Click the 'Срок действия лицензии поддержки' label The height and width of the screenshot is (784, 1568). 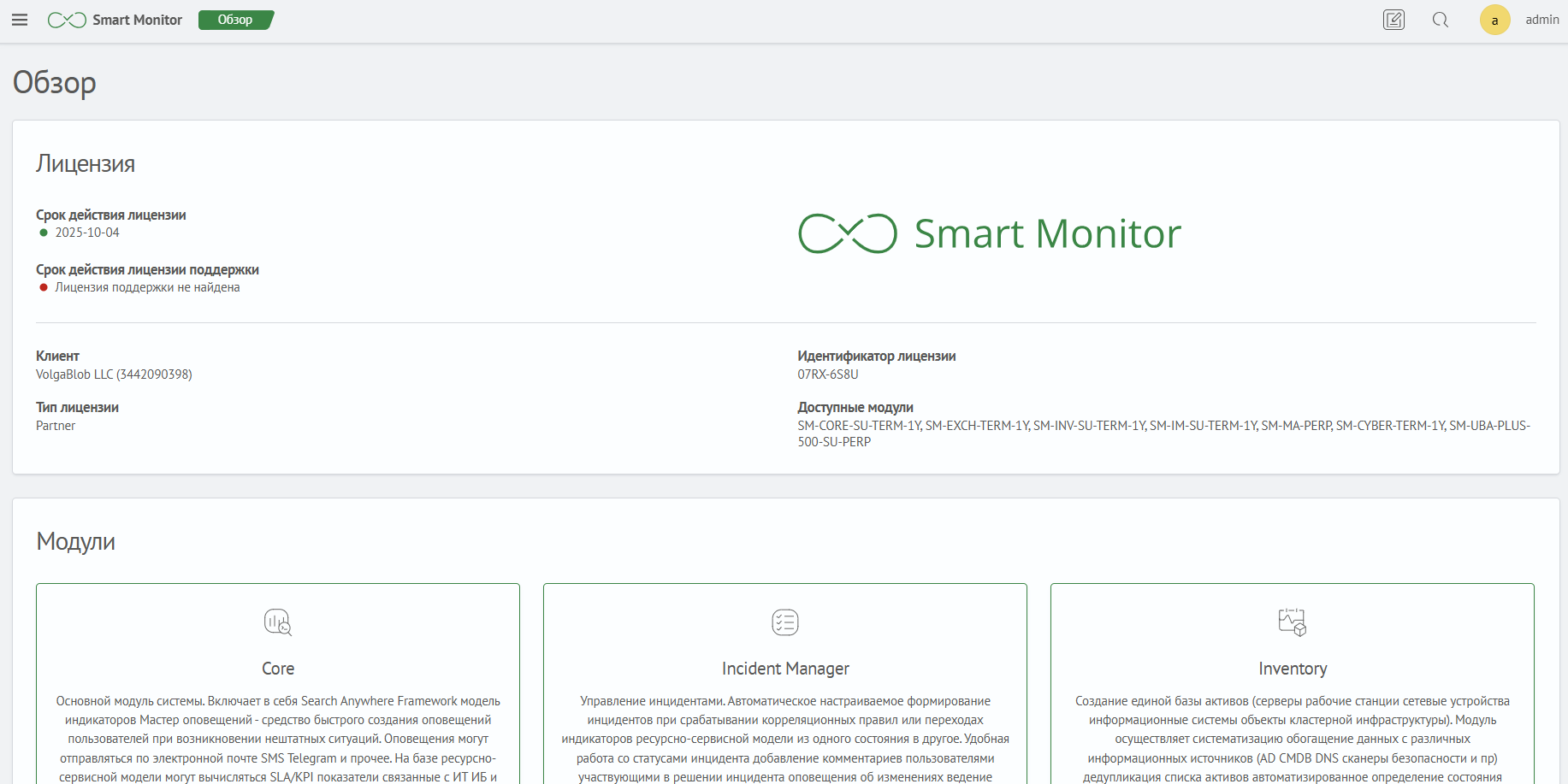[147, 270]
